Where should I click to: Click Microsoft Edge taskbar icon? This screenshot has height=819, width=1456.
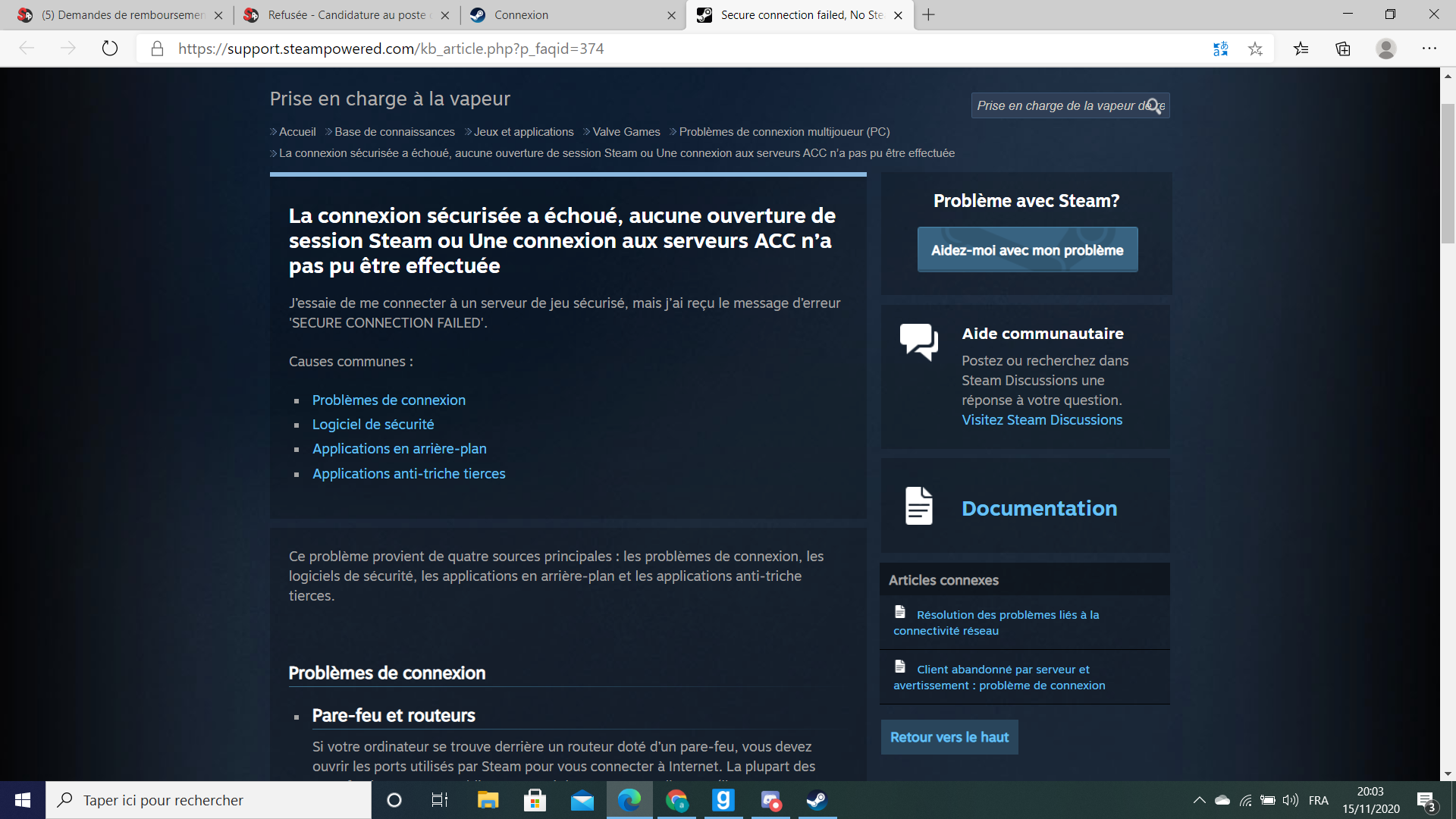point(629,800)
